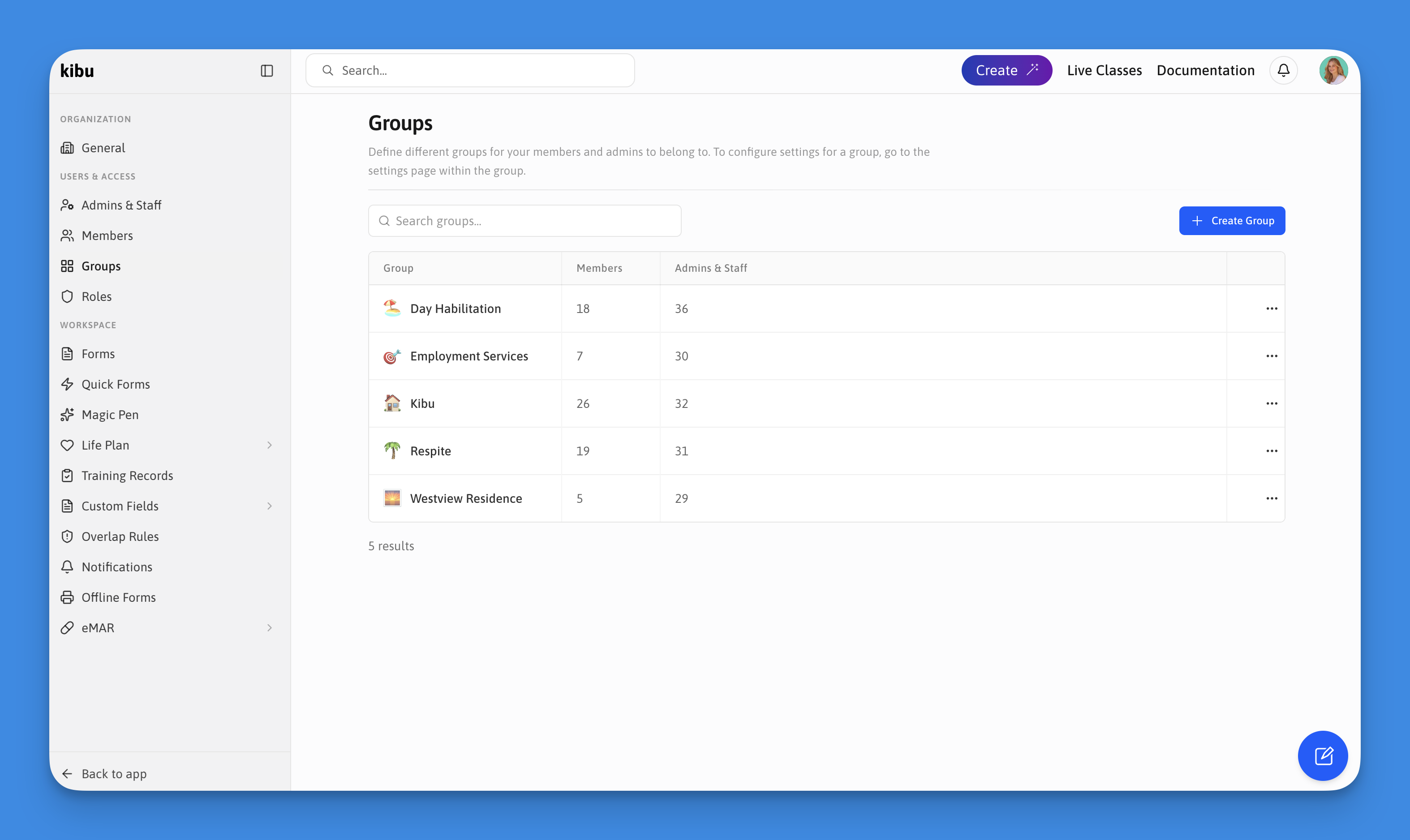Collapse the sidebar with the panel icon

267,71
